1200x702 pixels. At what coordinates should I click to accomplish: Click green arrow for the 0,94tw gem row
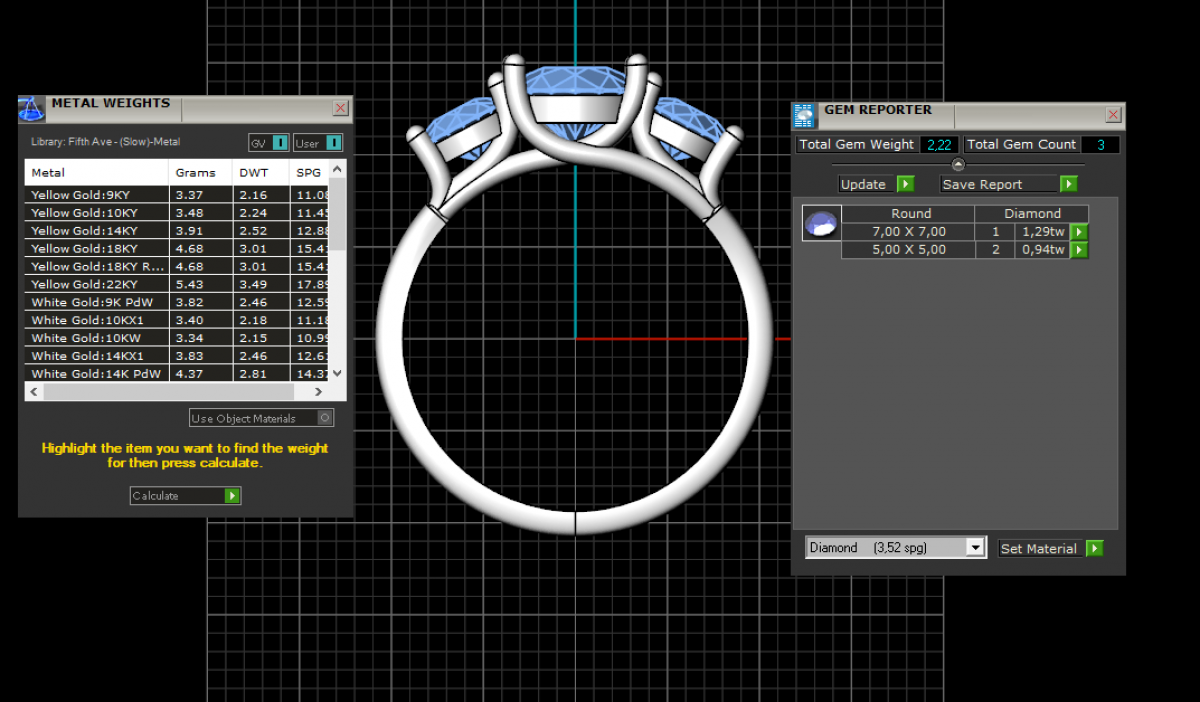[1079, 250]
